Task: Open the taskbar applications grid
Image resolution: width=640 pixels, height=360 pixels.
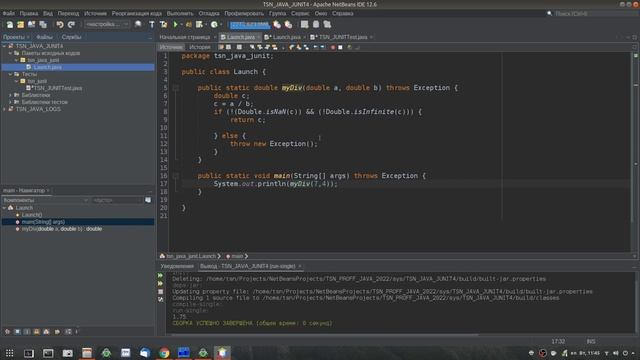Action: point(9,353)
